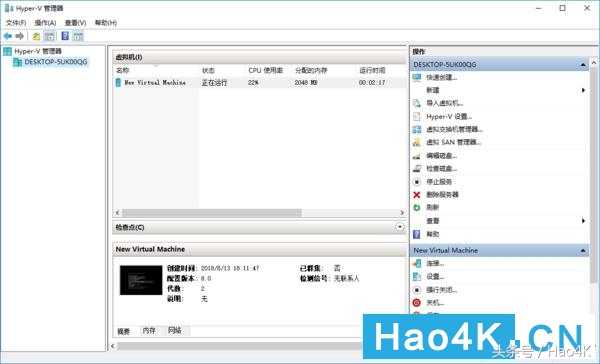Image resolution: width=600 pixels, height=364 pixels.
Task: Click the 2048 MB memory cell
Action: pyautogui.click(x=306, y=83)
